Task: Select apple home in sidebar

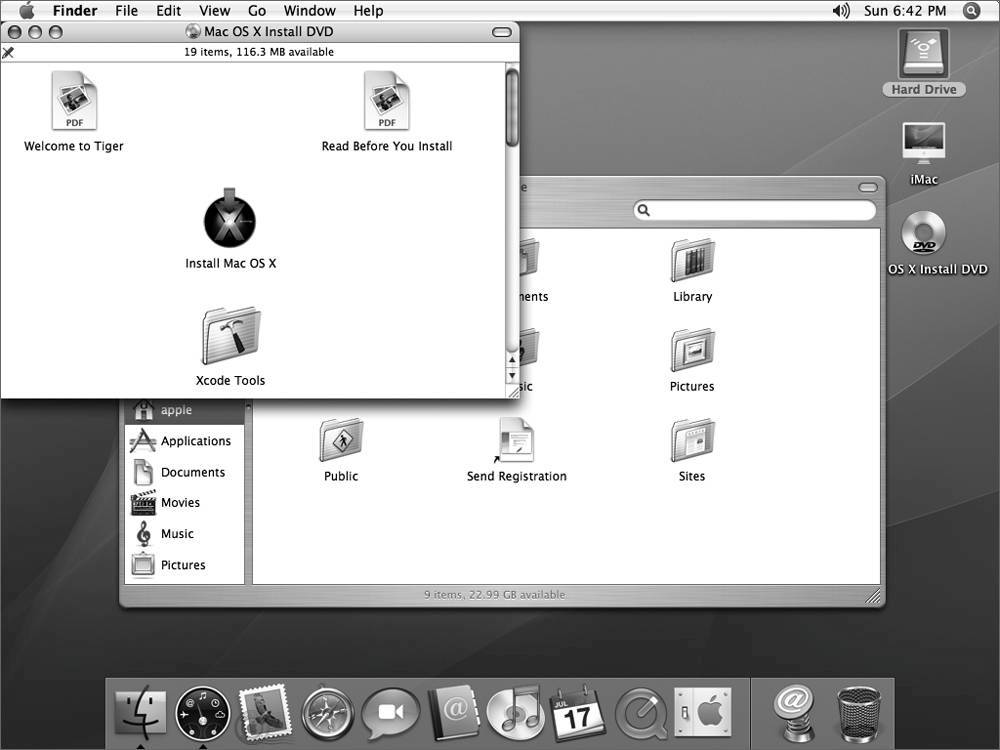Action: [x=185, y=410]
